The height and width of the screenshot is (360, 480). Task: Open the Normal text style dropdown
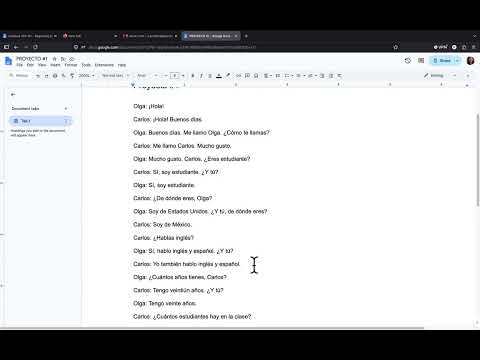(115, 76)
